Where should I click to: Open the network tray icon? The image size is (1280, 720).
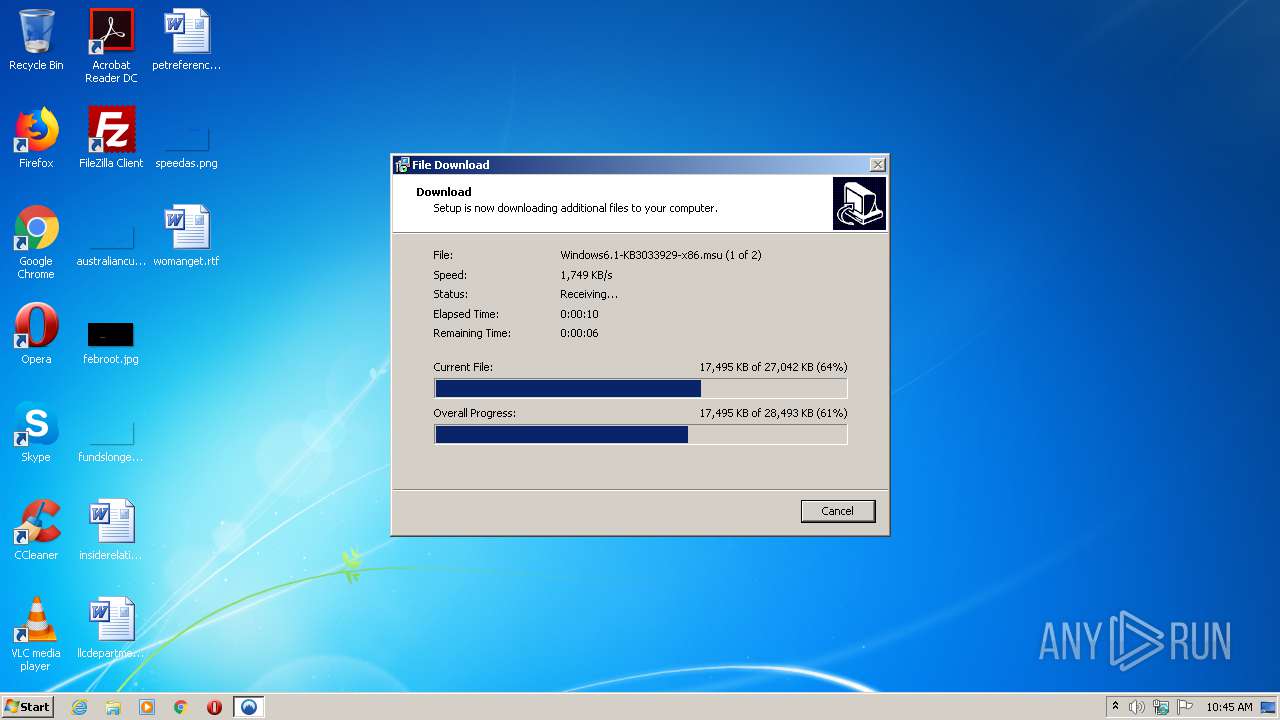pyautogui.click(x=1161, y=707)
